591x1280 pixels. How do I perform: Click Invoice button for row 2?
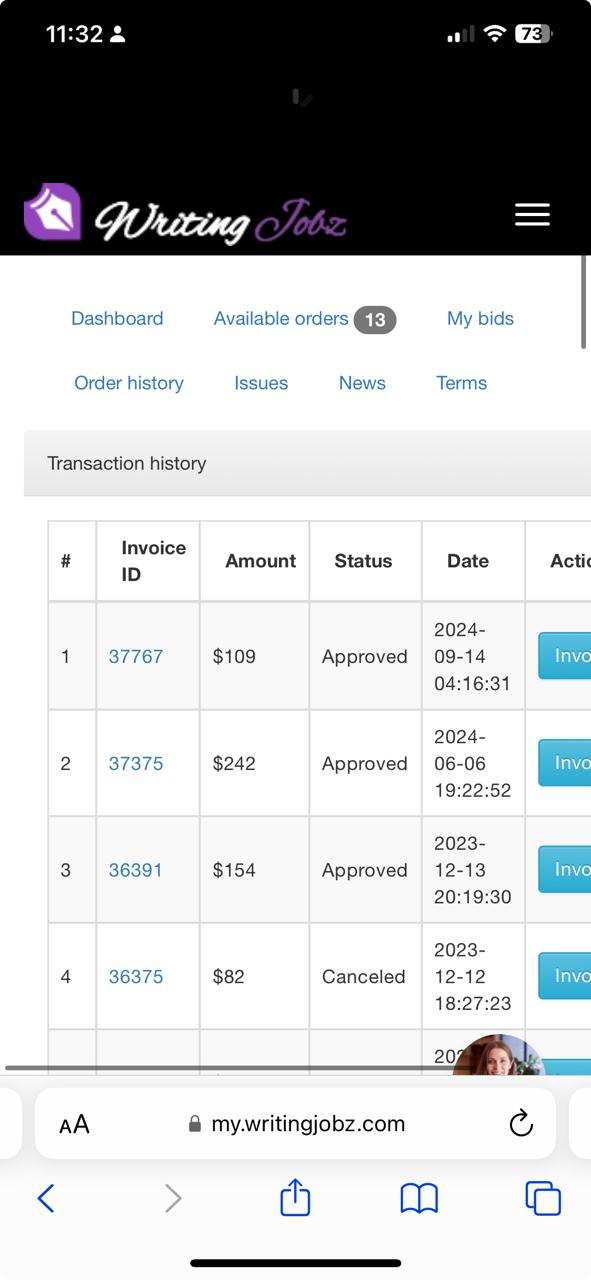[x=565, y=763]
